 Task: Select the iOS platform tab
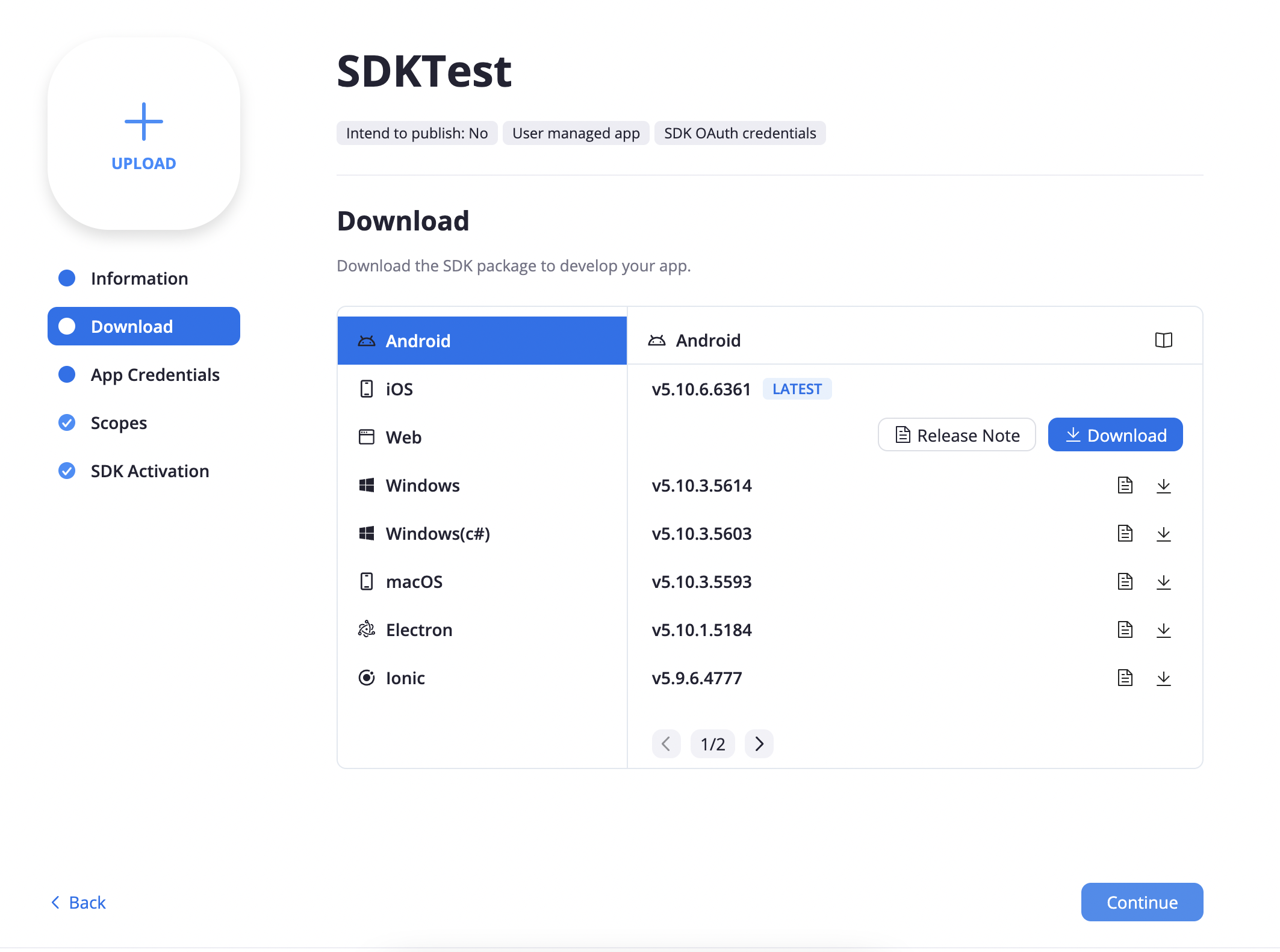click(399, 389)
